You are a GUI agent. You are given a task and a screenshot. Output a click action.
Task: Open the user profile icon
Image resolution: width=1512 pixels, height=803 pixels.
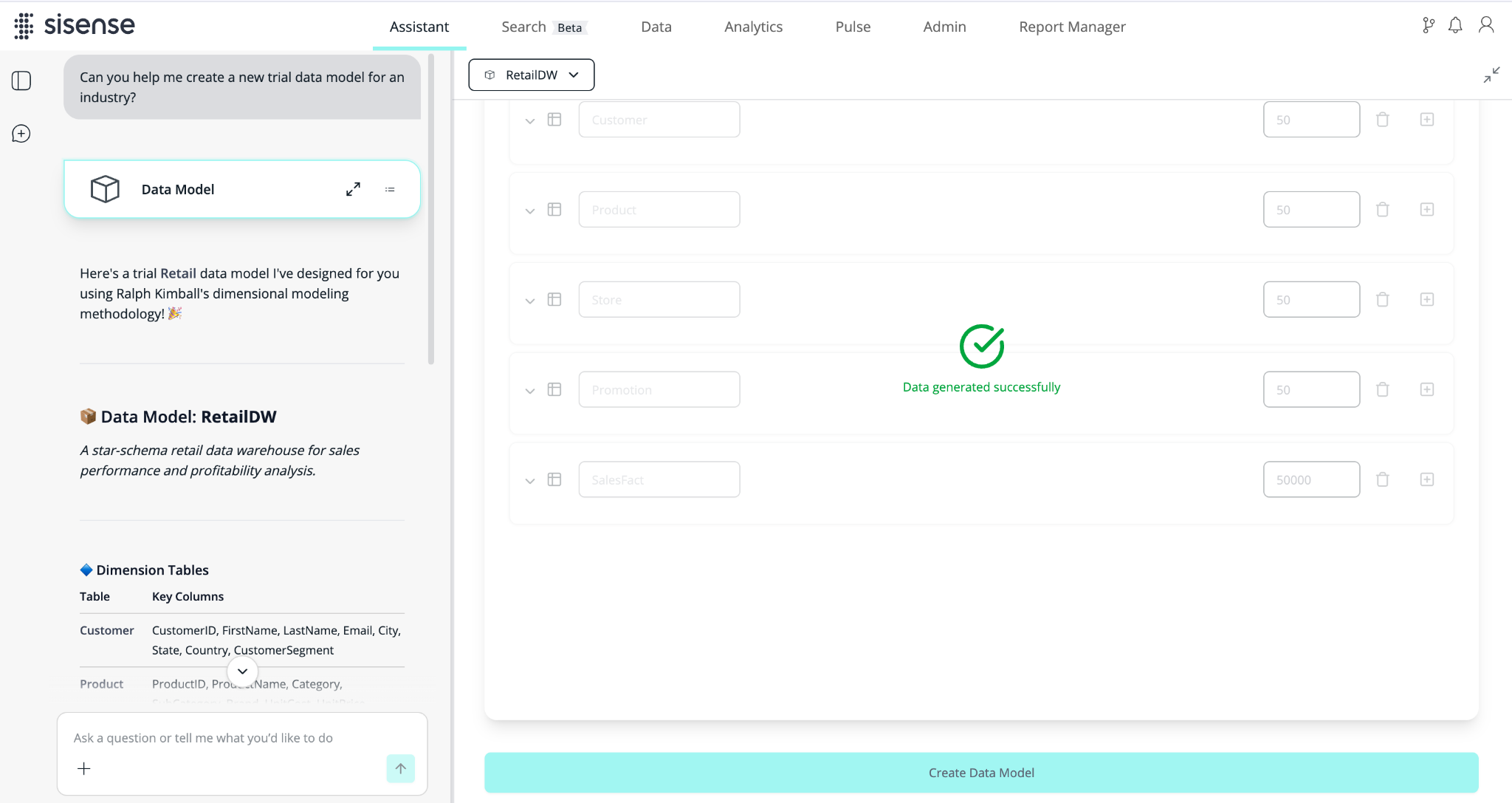click(1486, 25)
